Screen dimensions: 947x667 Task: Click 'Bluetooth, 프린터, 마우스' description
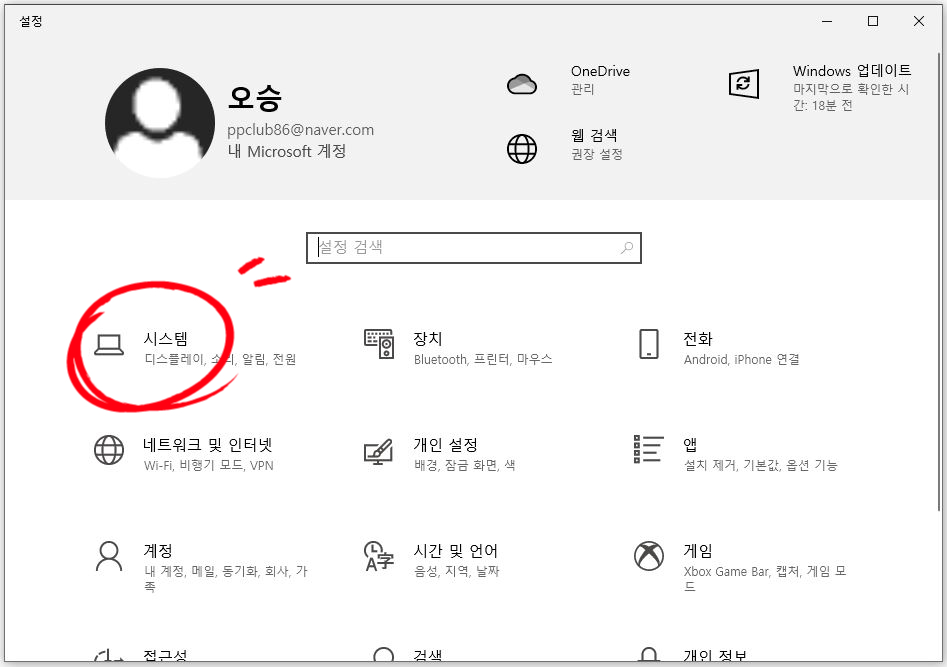coord(483,359)
